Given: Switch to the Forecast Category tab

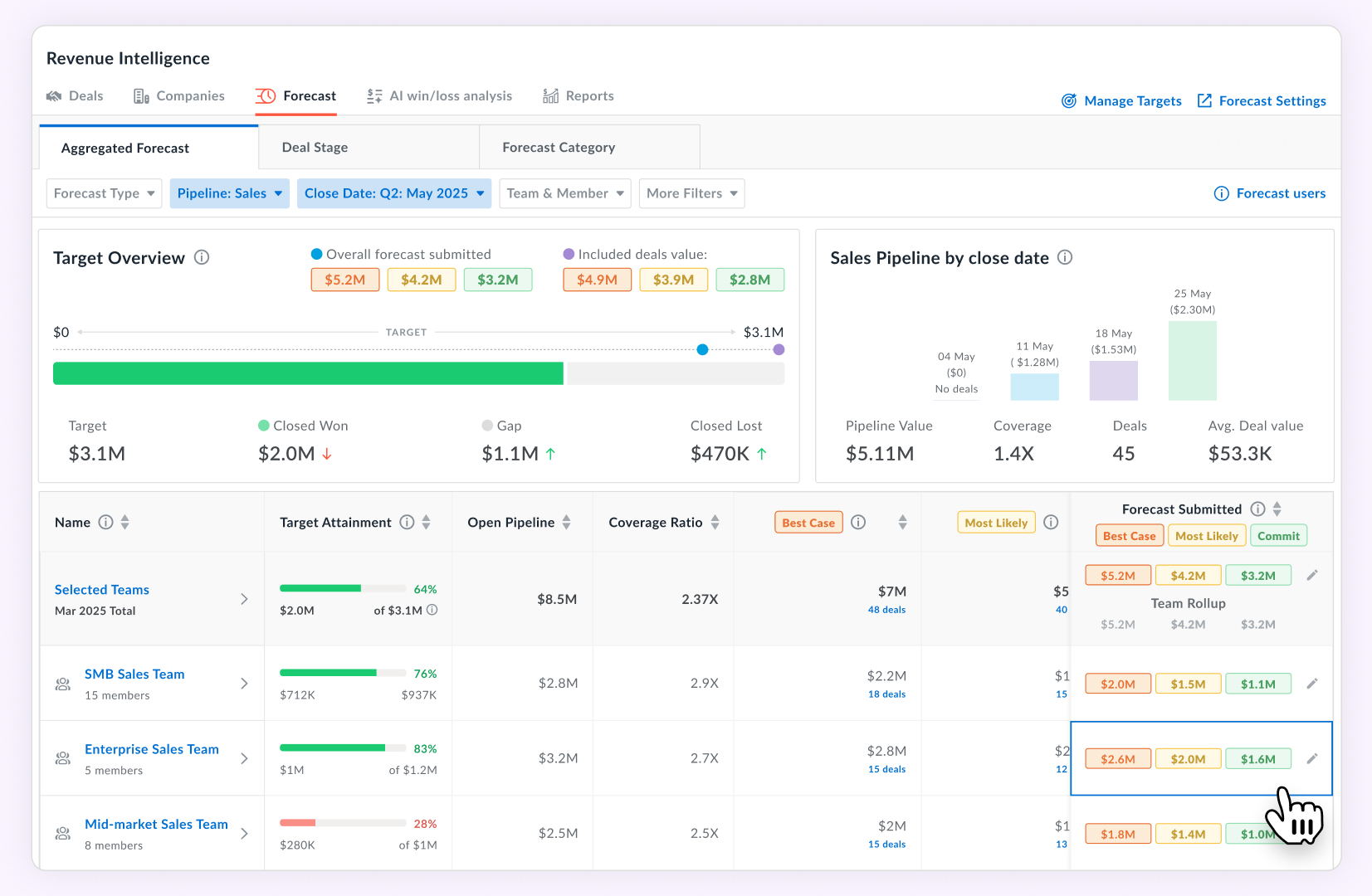Looking at the screenshot, I should 589,148.
